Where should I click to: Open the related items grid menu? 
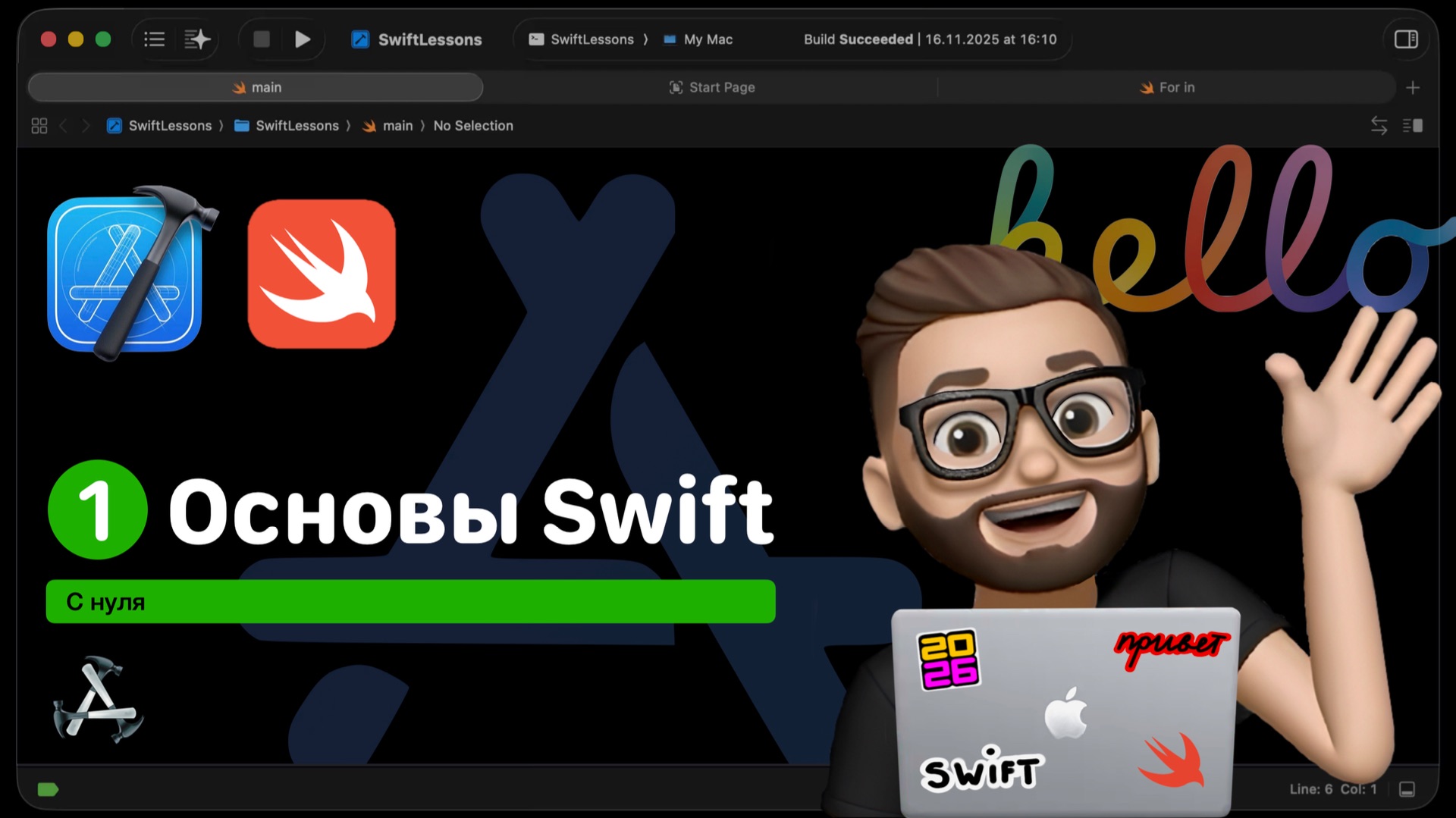click(39, 126)
